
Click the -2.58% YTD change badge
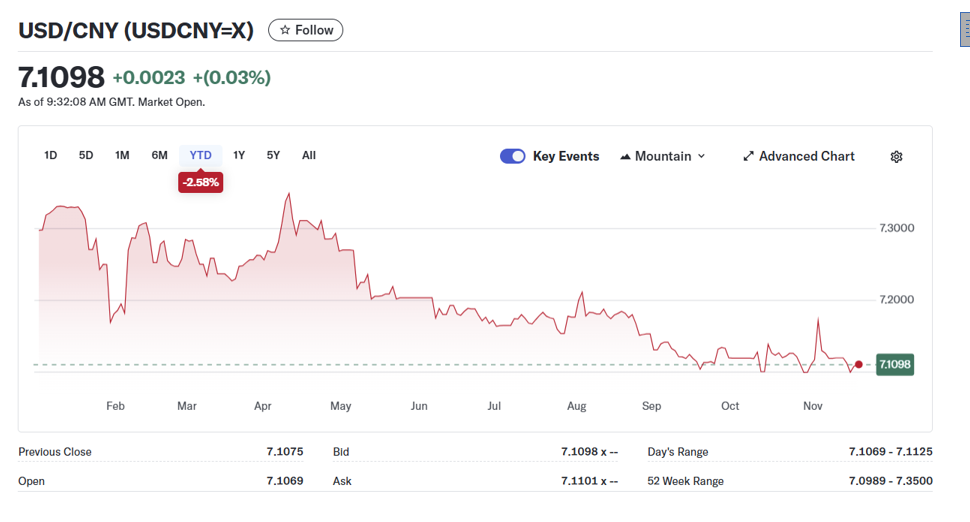[201, 182]
